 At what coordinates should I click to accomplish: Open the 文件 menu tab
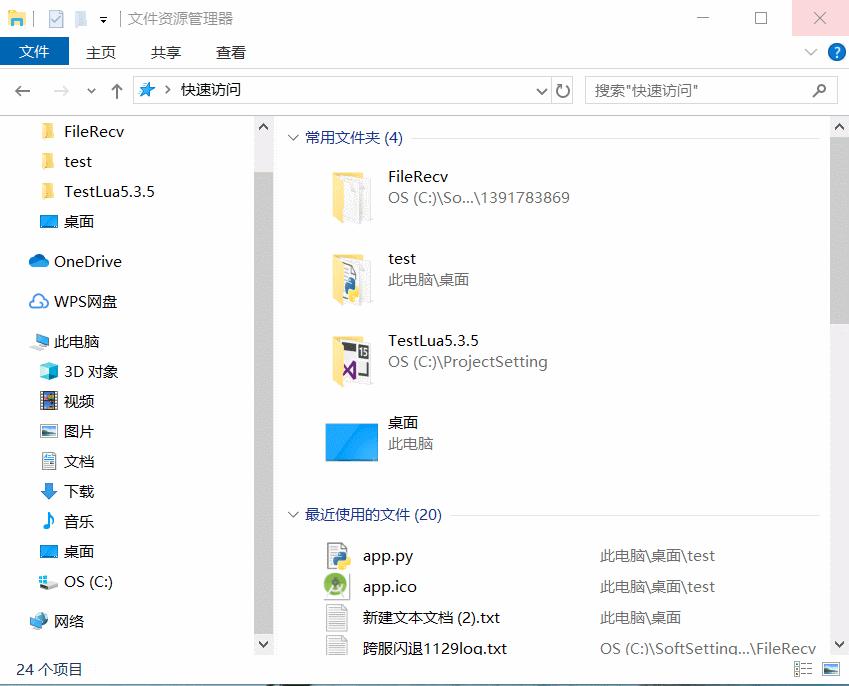(x=34, y=52)
